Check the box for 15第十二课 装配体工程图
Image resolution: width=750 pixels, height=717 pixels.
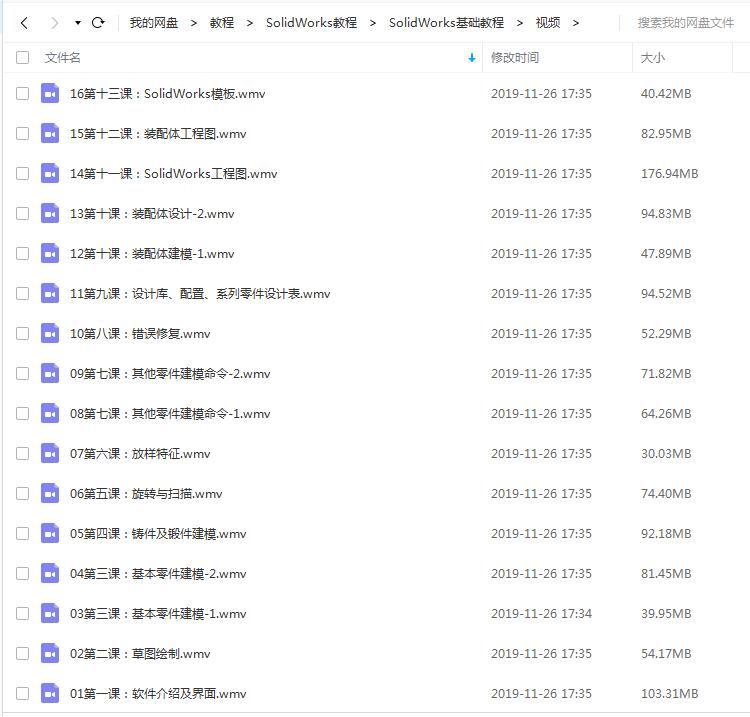tap(22, 133)
